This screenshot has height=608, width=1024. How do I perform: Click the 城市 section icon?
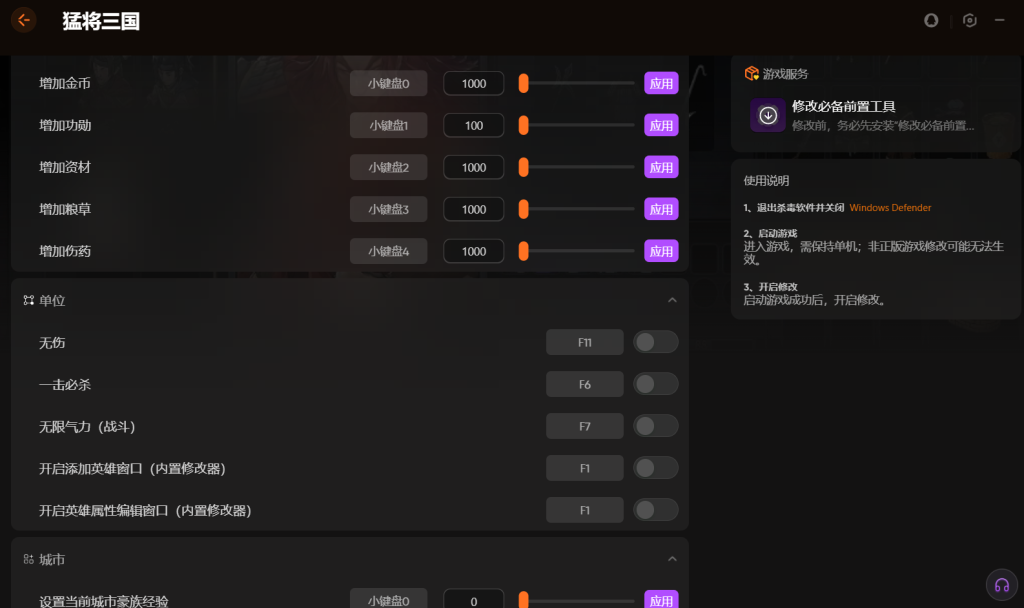[29, 559]
